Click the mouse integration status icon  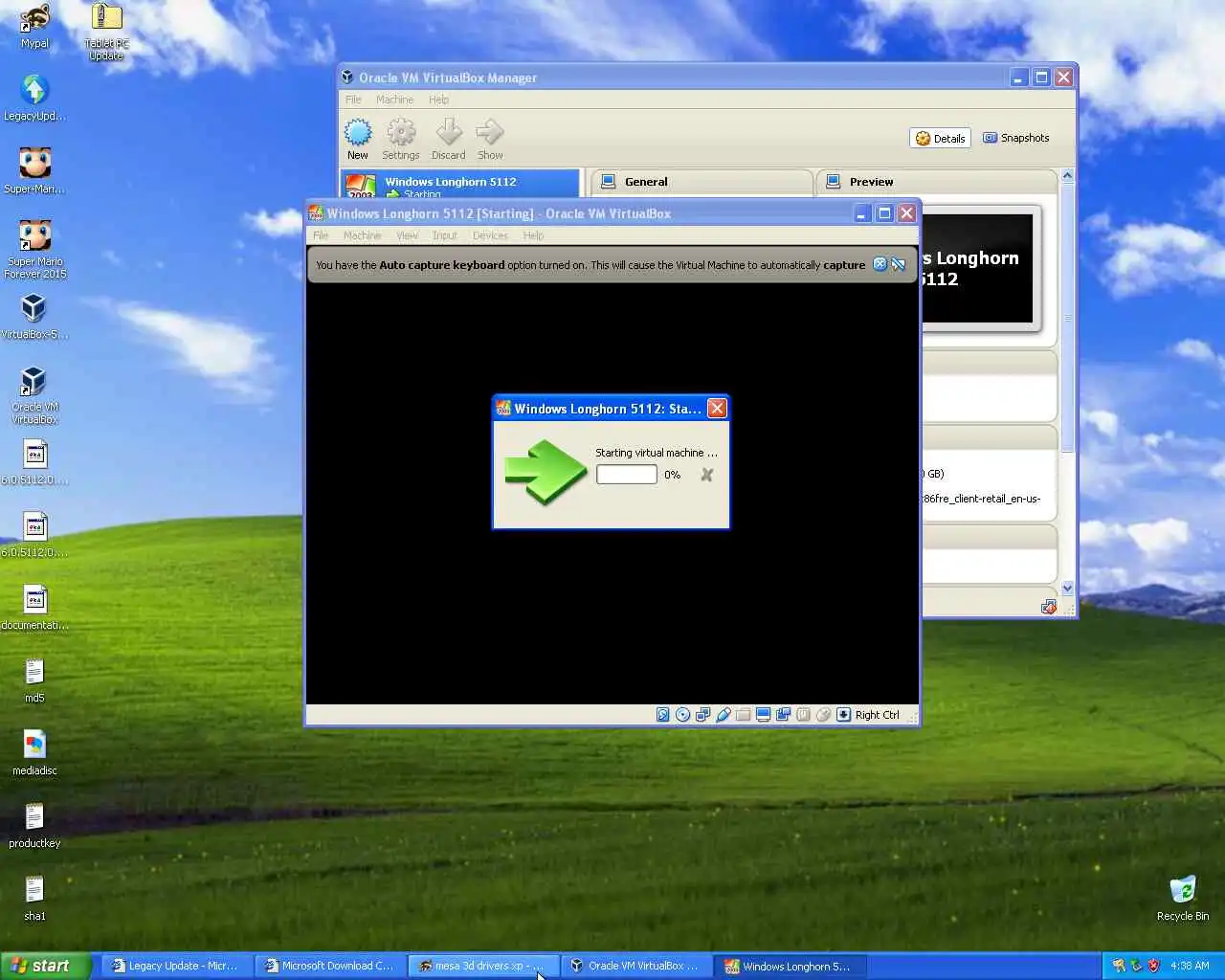click(823, 715)
